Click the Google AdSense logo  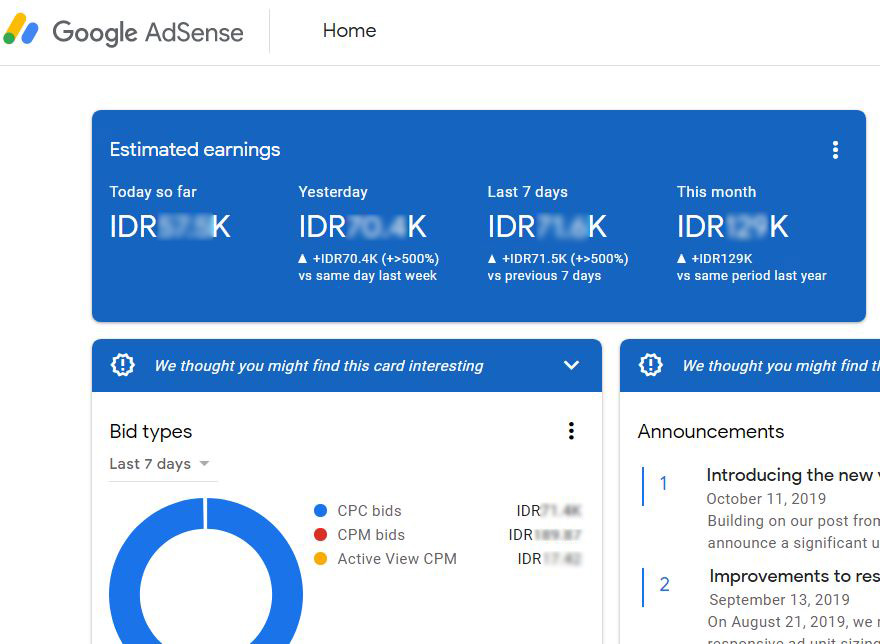[x=123, y=30]
